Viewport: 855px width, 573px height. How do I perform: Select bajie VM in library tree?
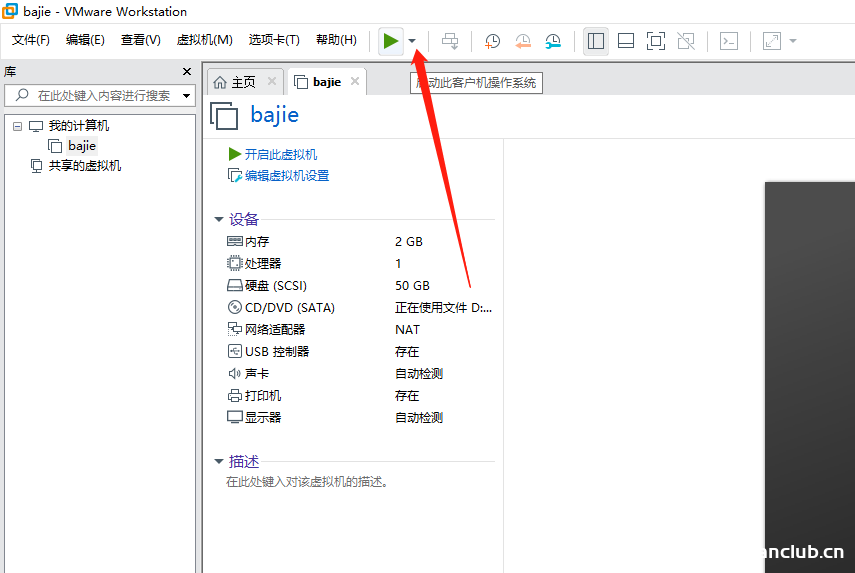(82, 146)
